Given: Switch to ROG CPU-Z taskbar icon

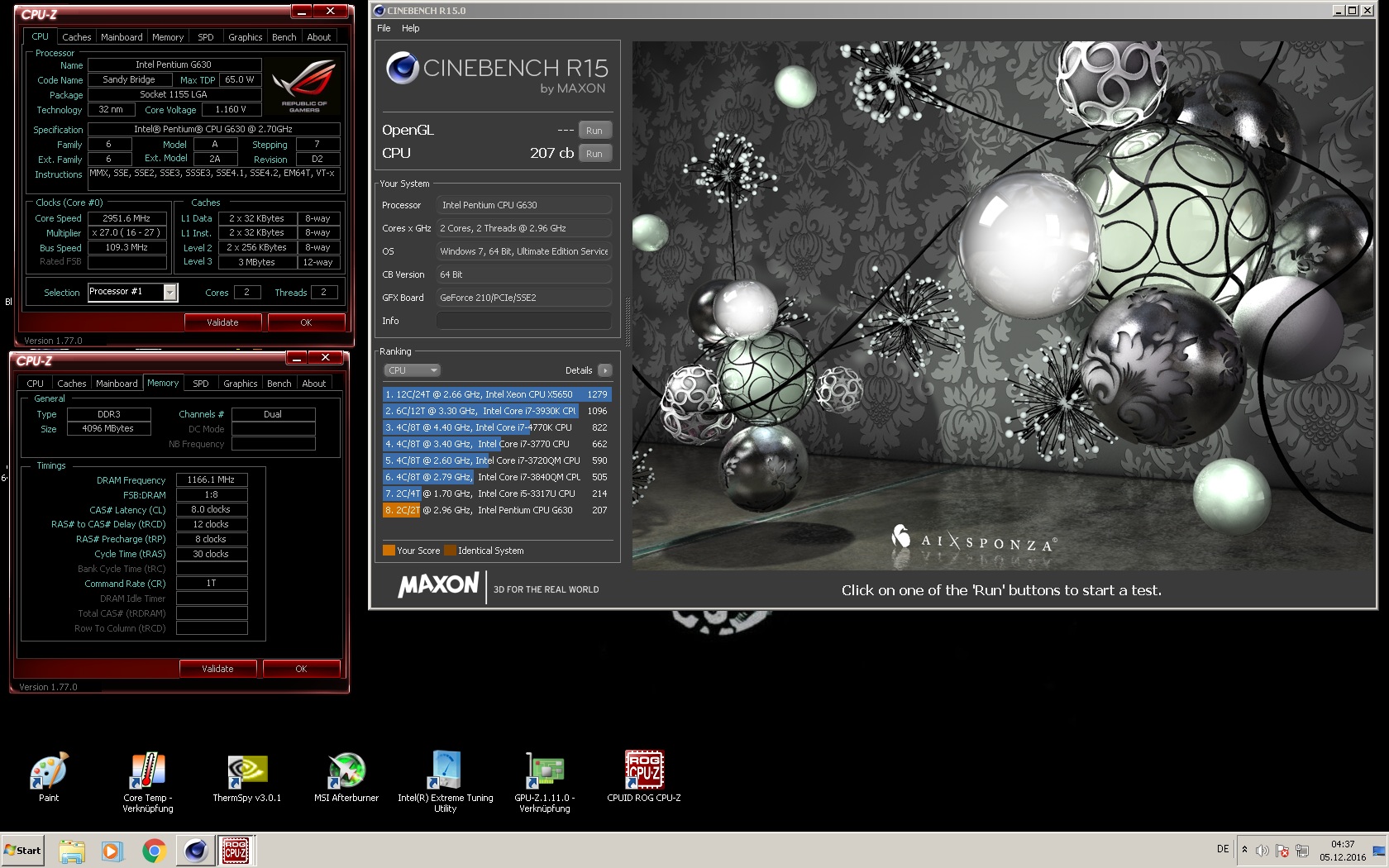Looking at the screenshot, I should tap(236, 851).
